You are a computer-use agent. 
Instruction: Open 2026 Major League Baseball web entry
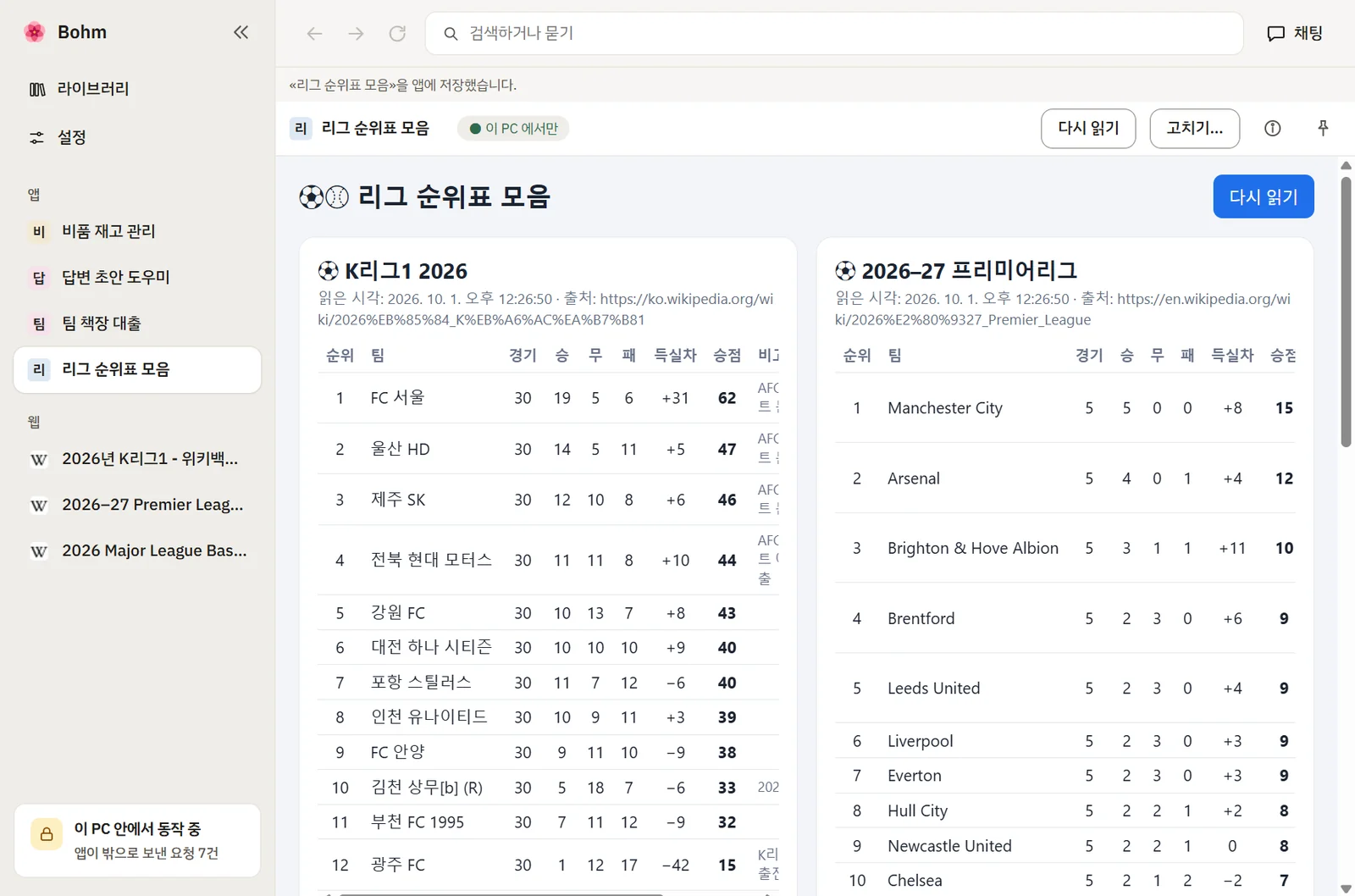tap(137, 550)
